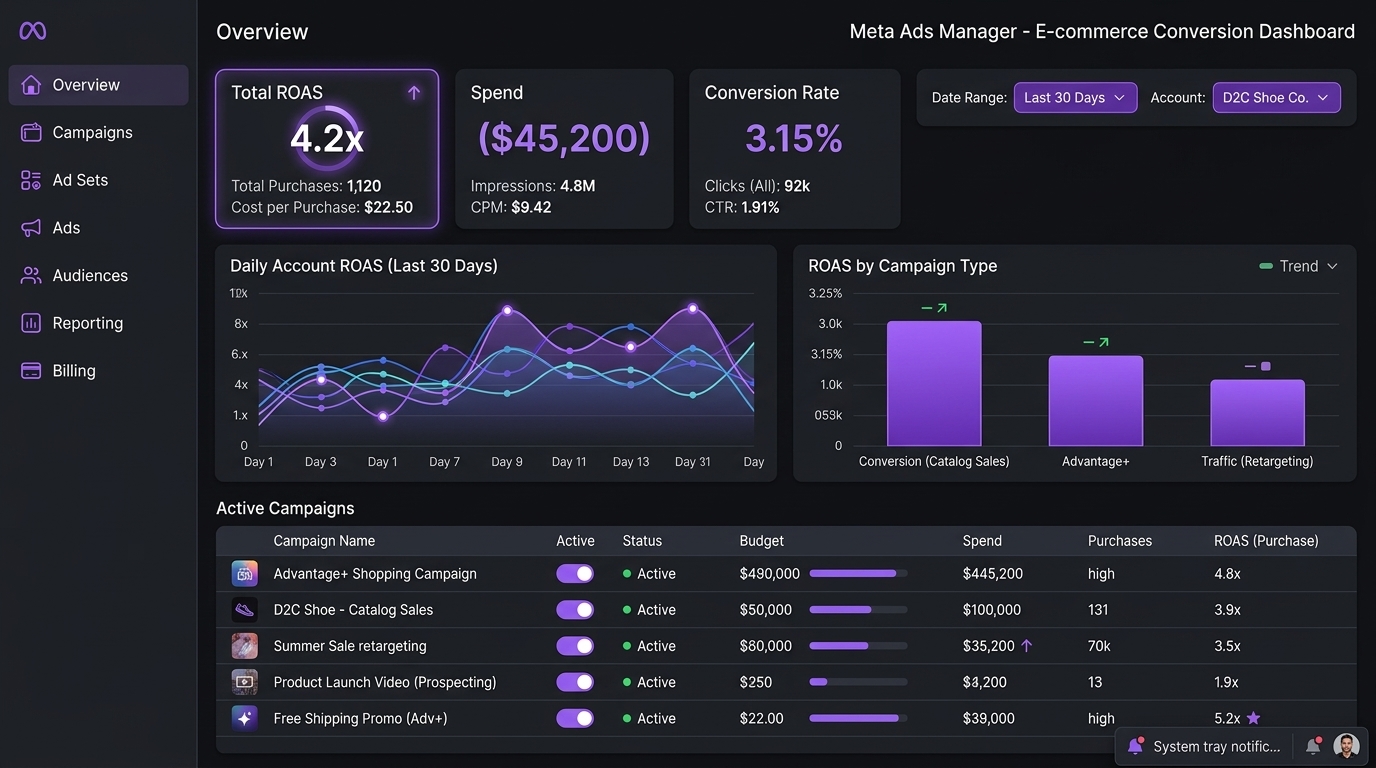This screenshot has width=1376, height=768.
Task: Click the Meta logo icon
Action: (x=32, y=31)
